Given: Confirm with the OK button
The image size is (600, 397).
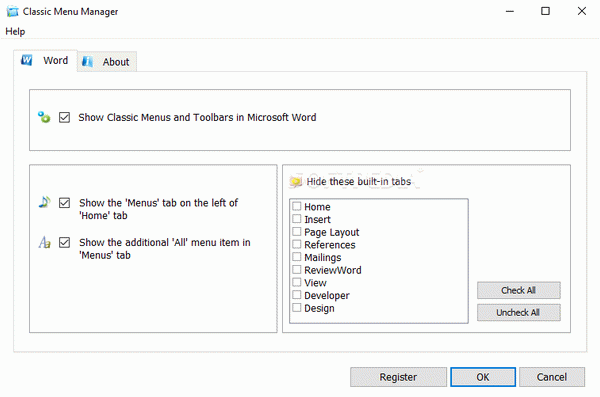Looking at the screenshot, I should 483,377.
